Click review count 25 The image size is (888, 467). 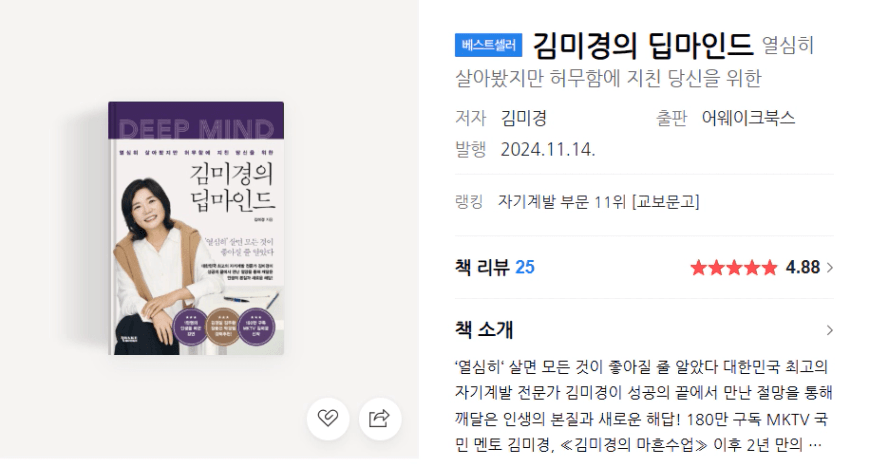click(525, 267)
